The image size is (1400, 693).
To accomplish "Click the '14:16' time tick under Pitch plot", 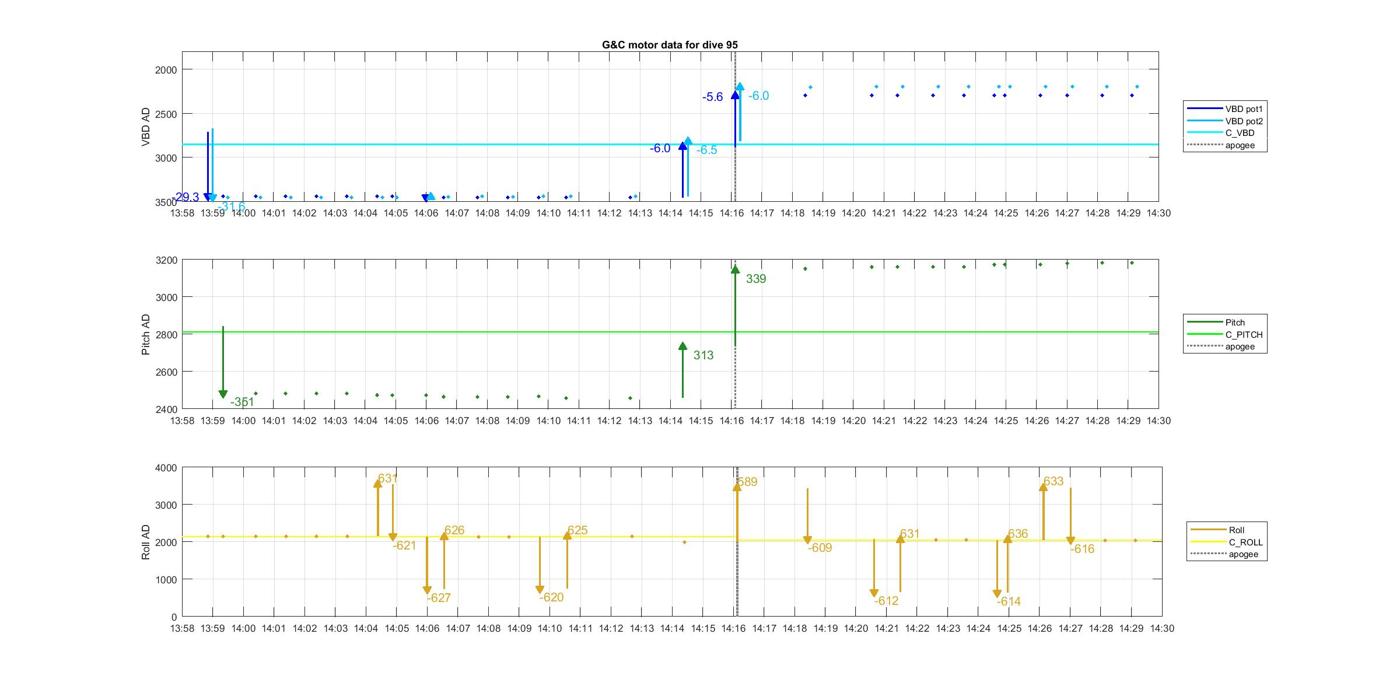I will pos(732,421).
